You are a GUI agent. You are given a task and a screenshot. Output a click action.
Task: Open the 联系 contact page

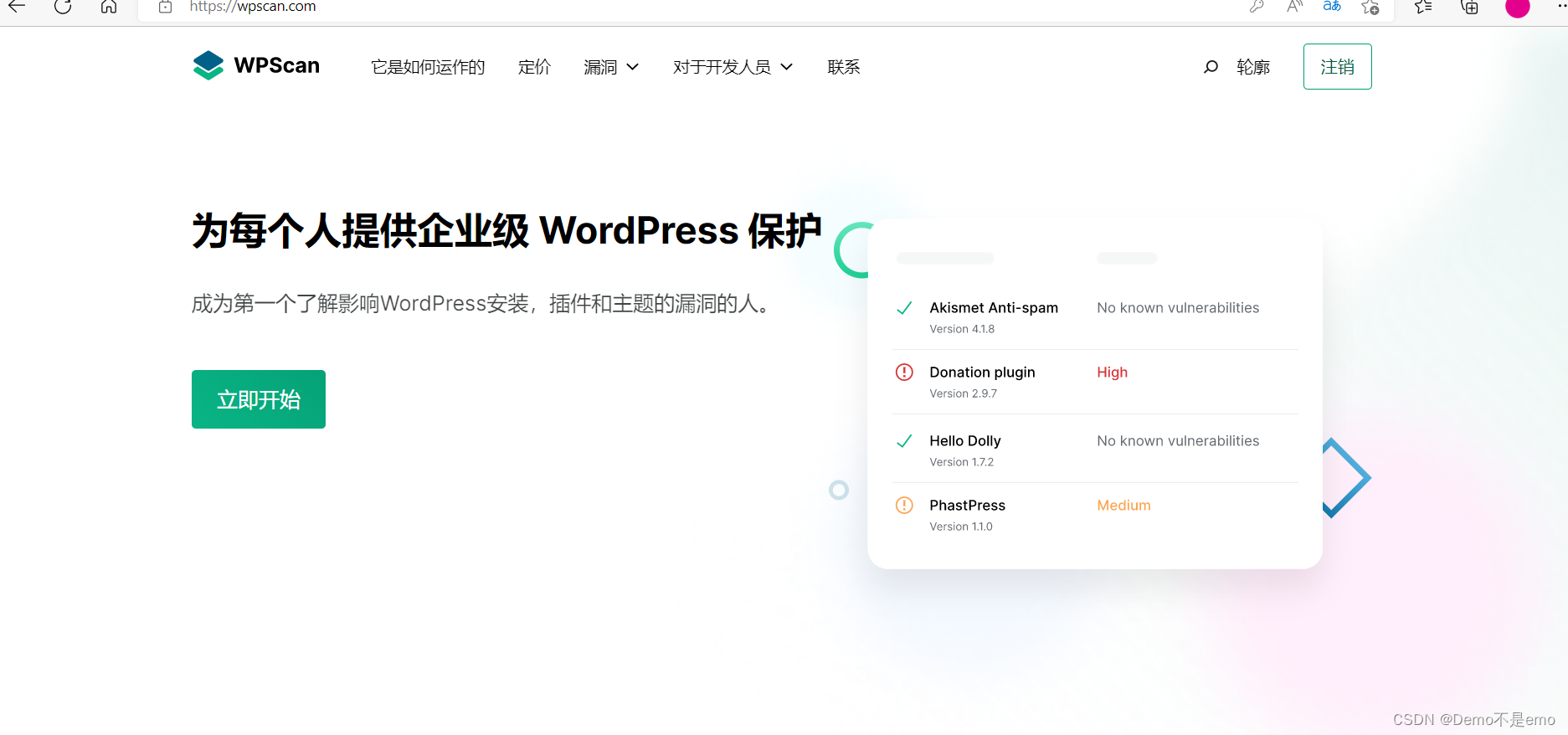point(844,67)
